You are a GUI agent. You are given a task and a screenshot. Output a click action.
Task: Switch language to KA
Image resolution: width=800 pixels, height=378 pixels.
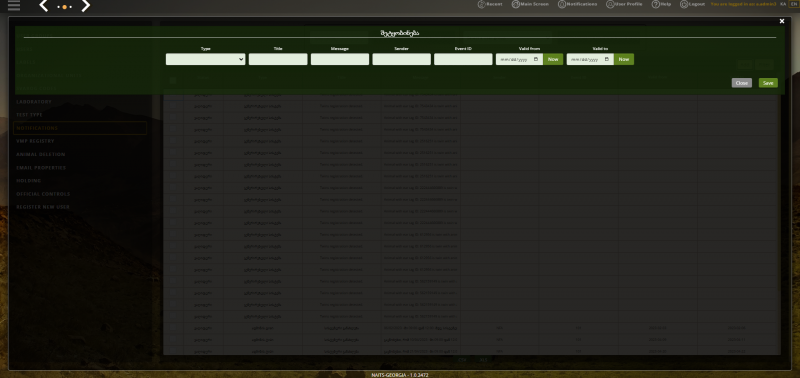pos(783,4)
